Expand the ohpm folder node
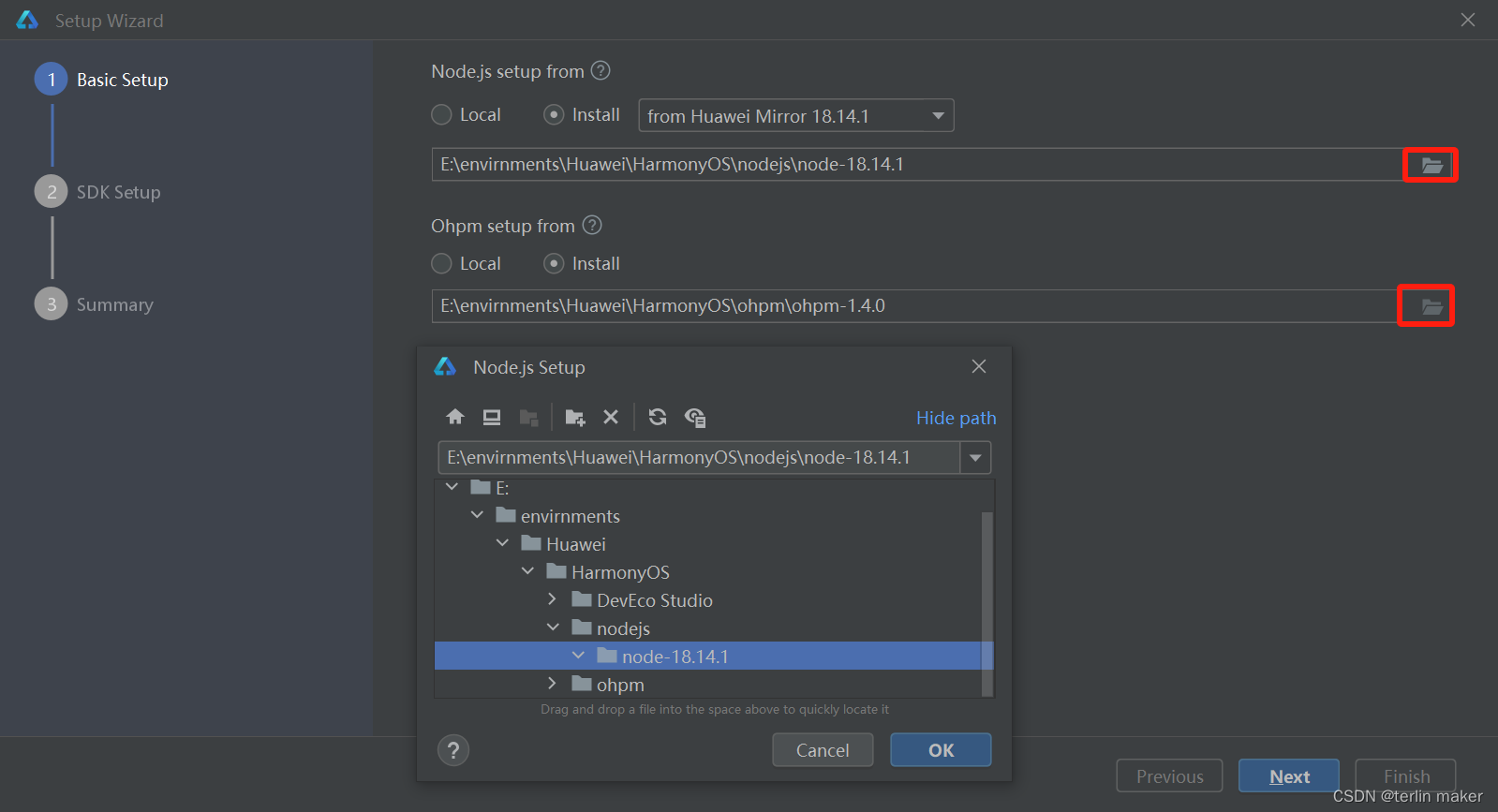The image size is (1498, 812). coord(553,684)
